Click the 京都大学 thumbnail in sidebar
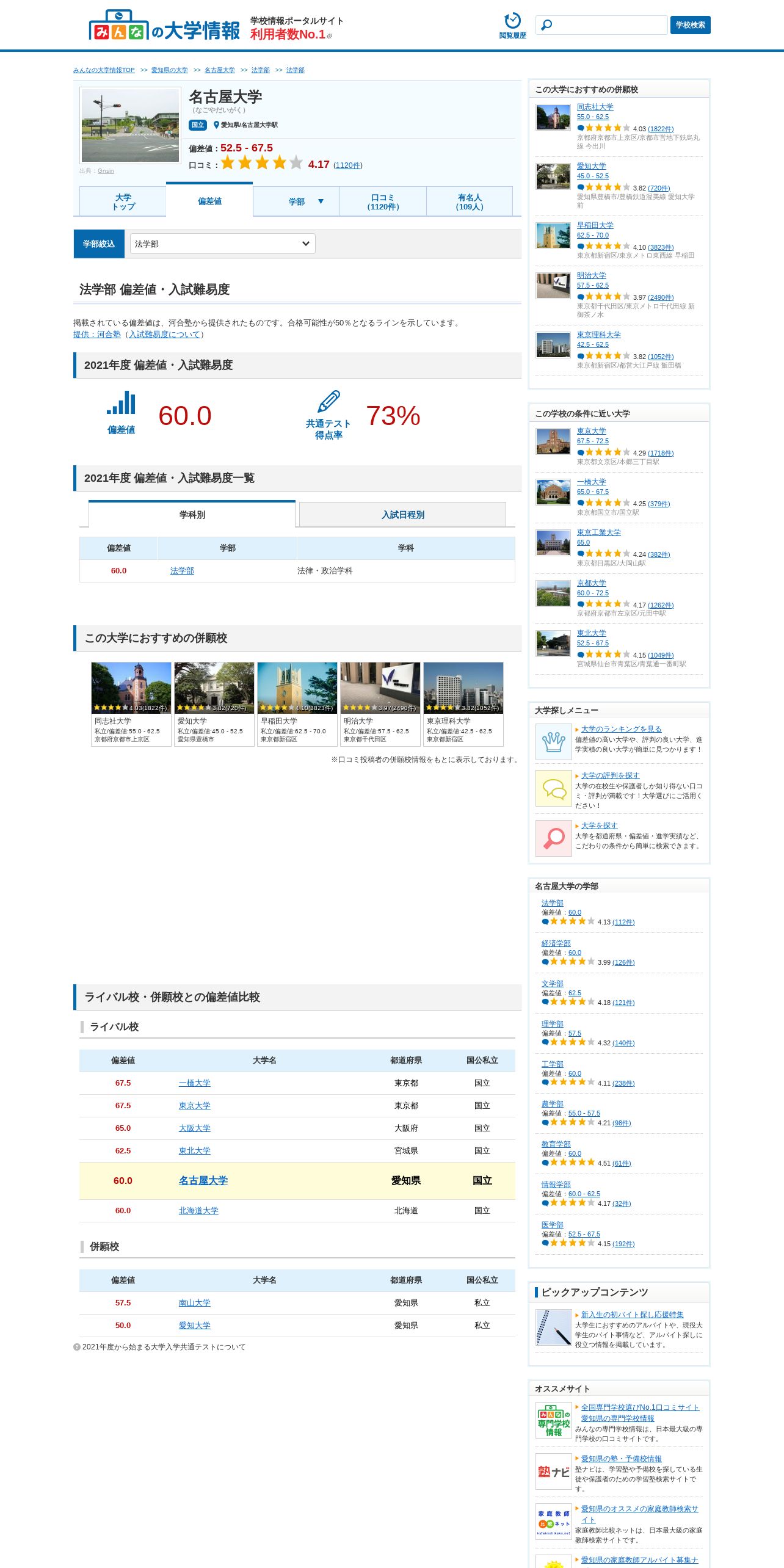Screen dimensions: 784x1568 point(553,593)
